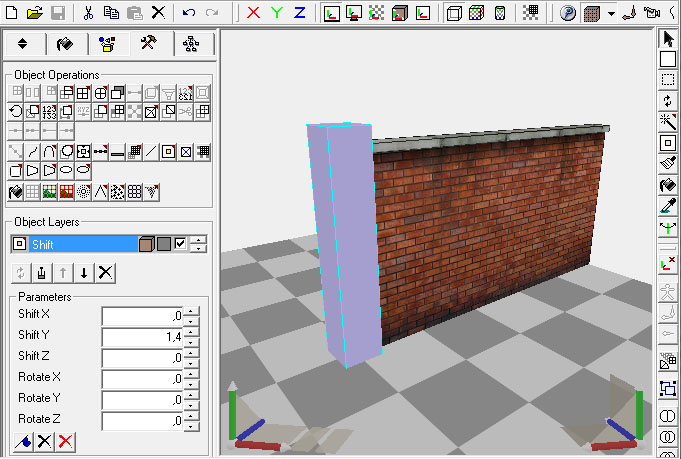This screenshot has width=681, height=459.
Task: Toggle the Shift layer enabled checkbox
Action: point(180,243)
